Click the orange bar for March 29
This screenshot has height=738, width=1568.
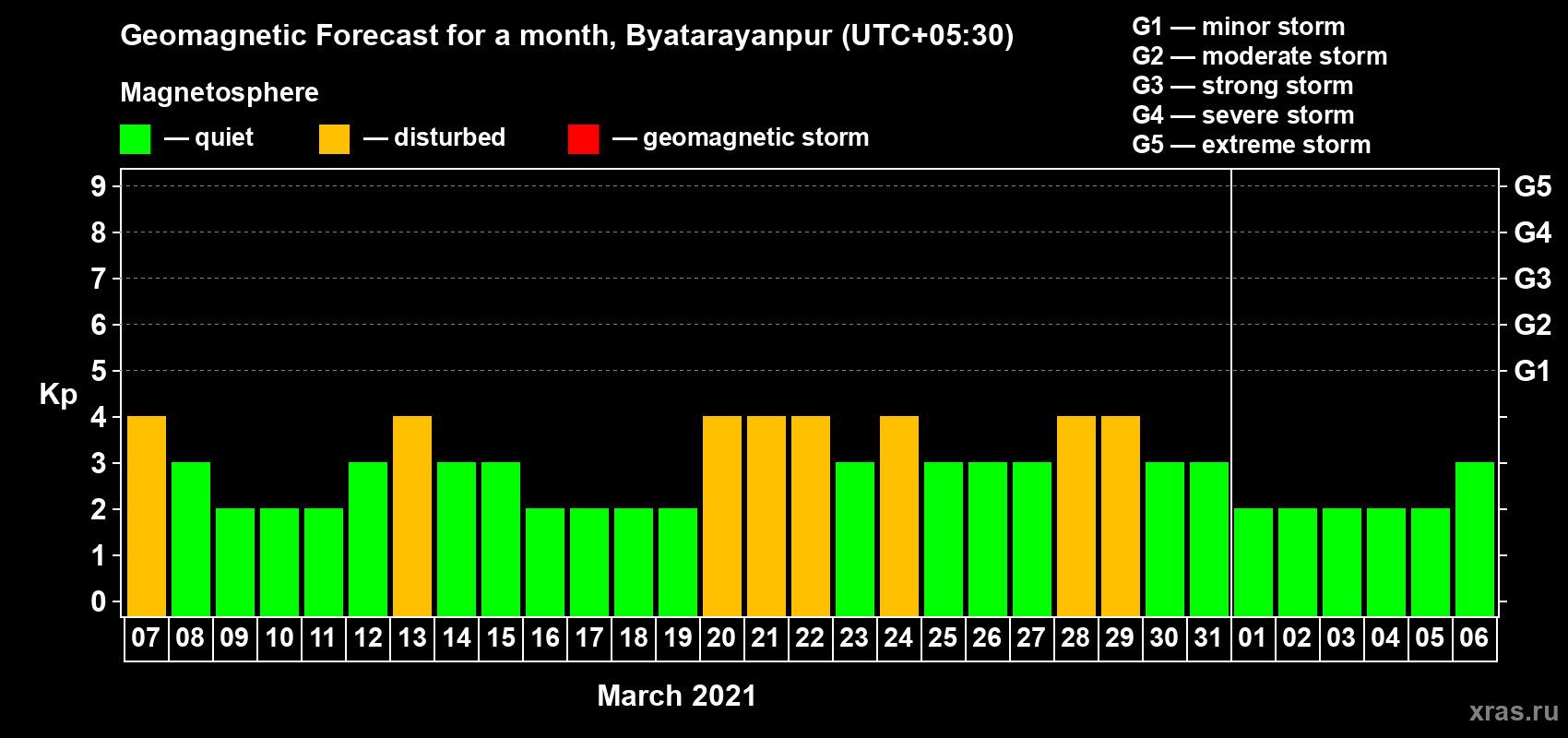[x=1121, y=517]
